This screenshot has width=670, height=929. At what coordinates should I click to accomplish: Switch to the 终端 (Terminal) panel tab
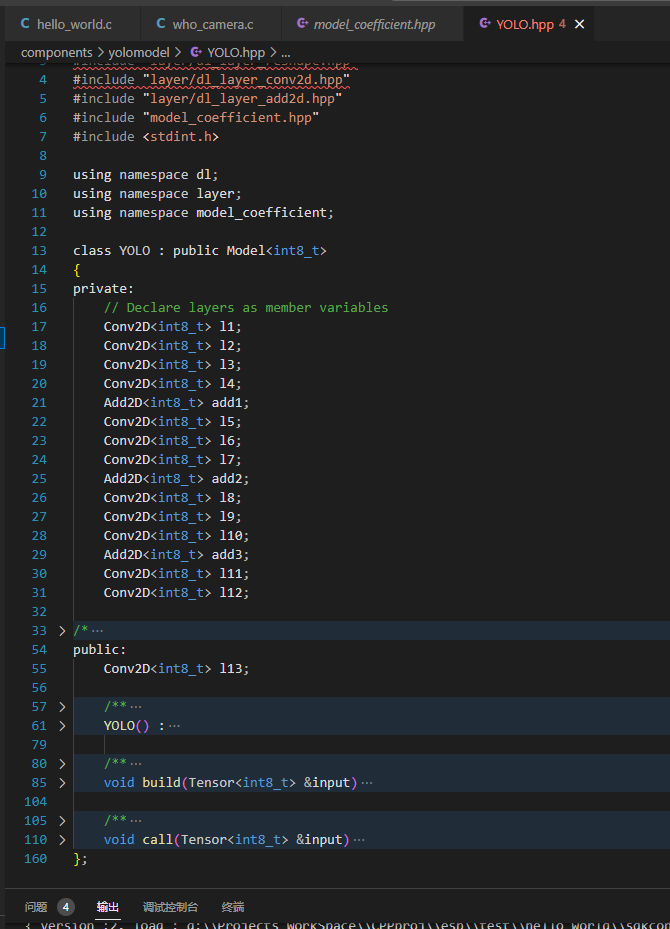(232, 907)
